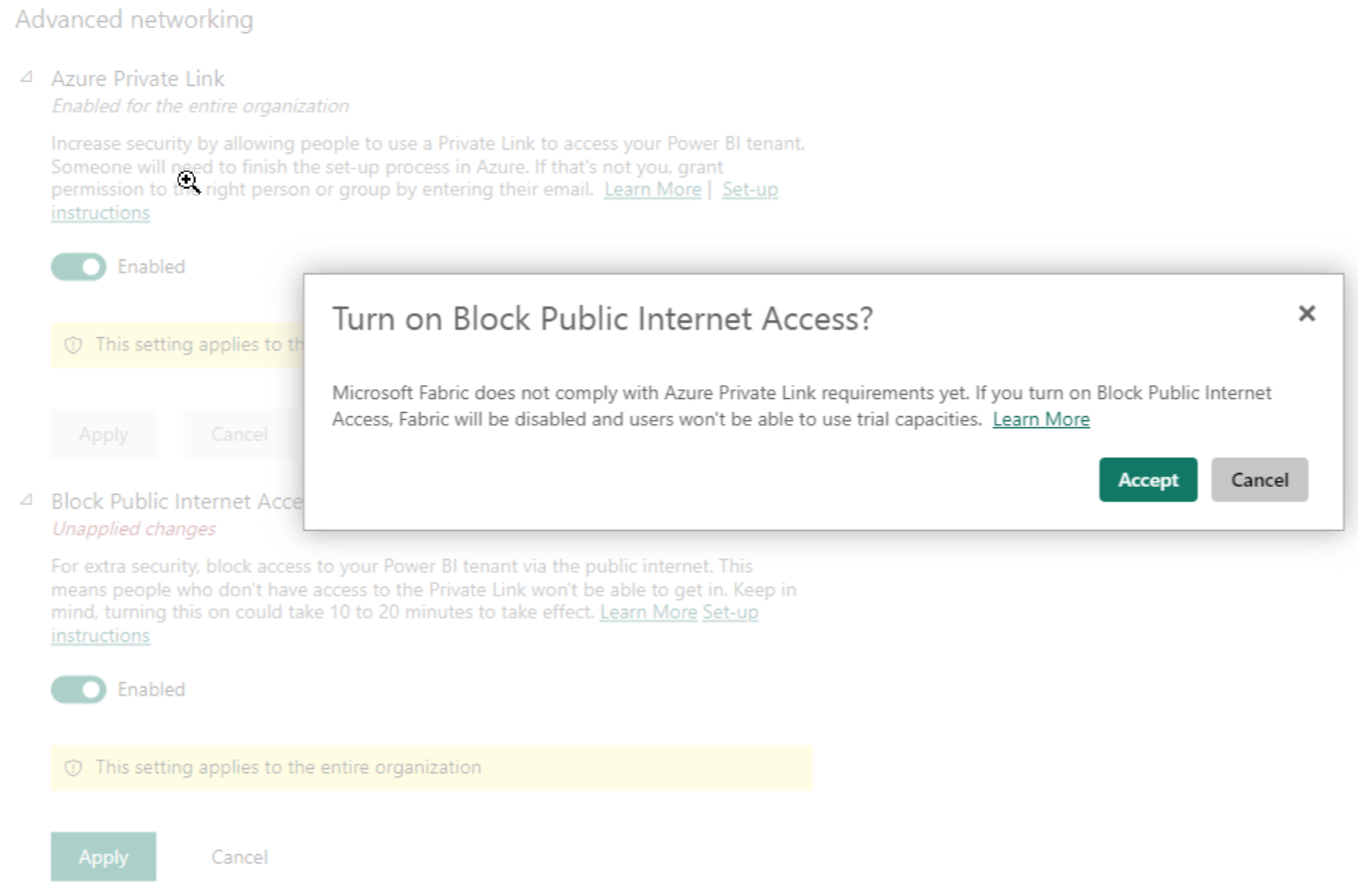
Task: Collapse the Azure Private Link section
Action: (x=27, y=77)
